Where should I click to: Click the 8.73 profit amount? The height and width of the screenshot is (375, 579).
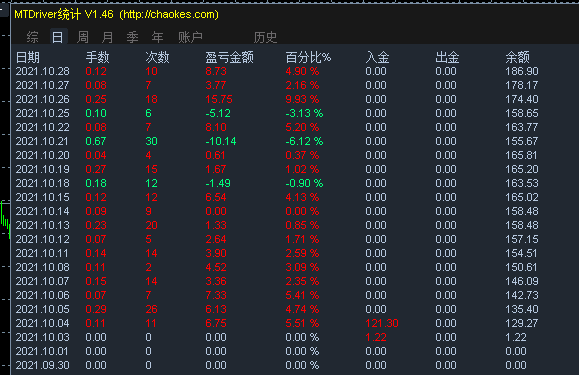coord(216,71)
